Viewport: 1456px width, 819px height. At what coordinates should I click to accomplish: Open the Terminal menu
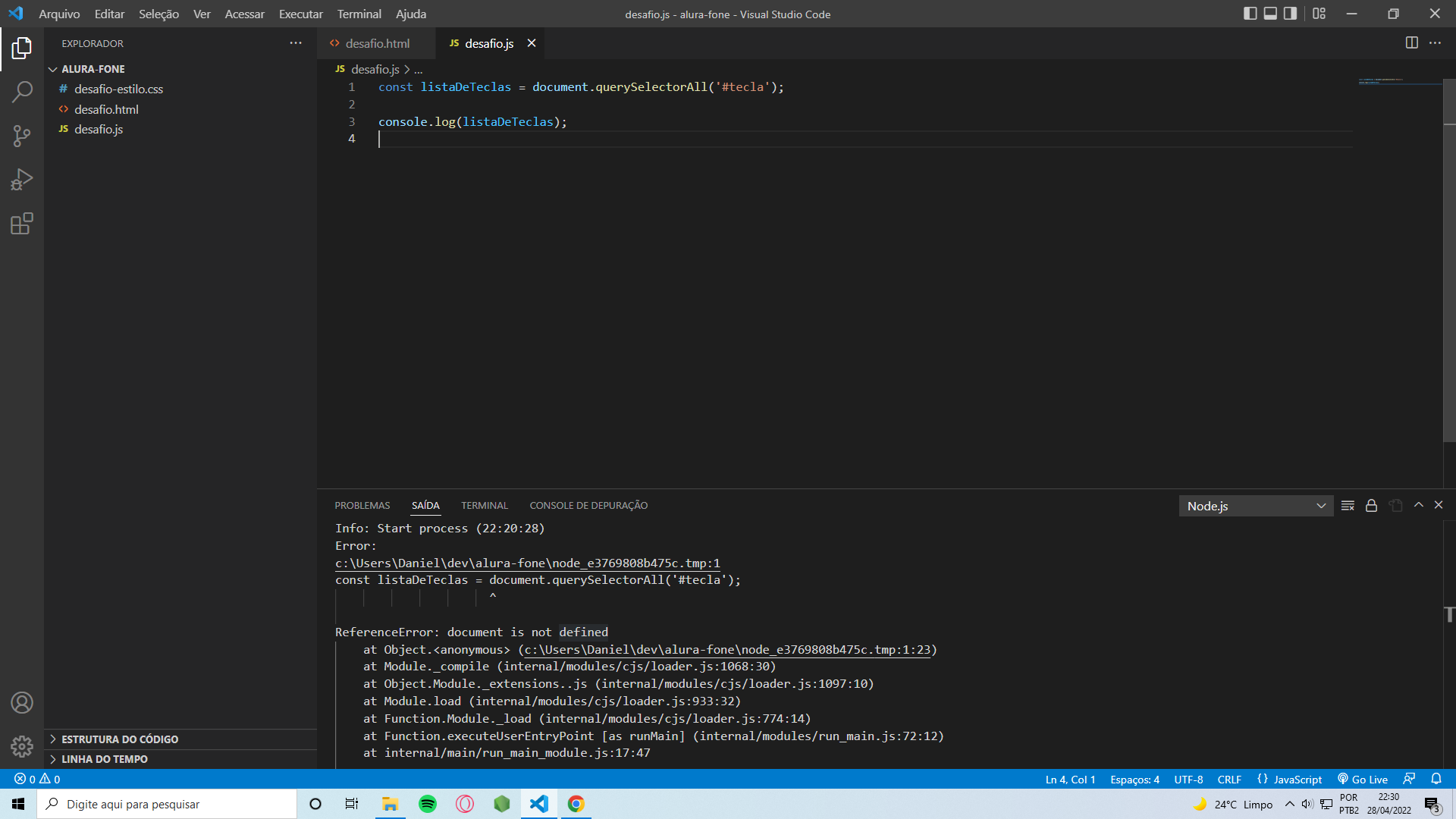pos(359,14)
